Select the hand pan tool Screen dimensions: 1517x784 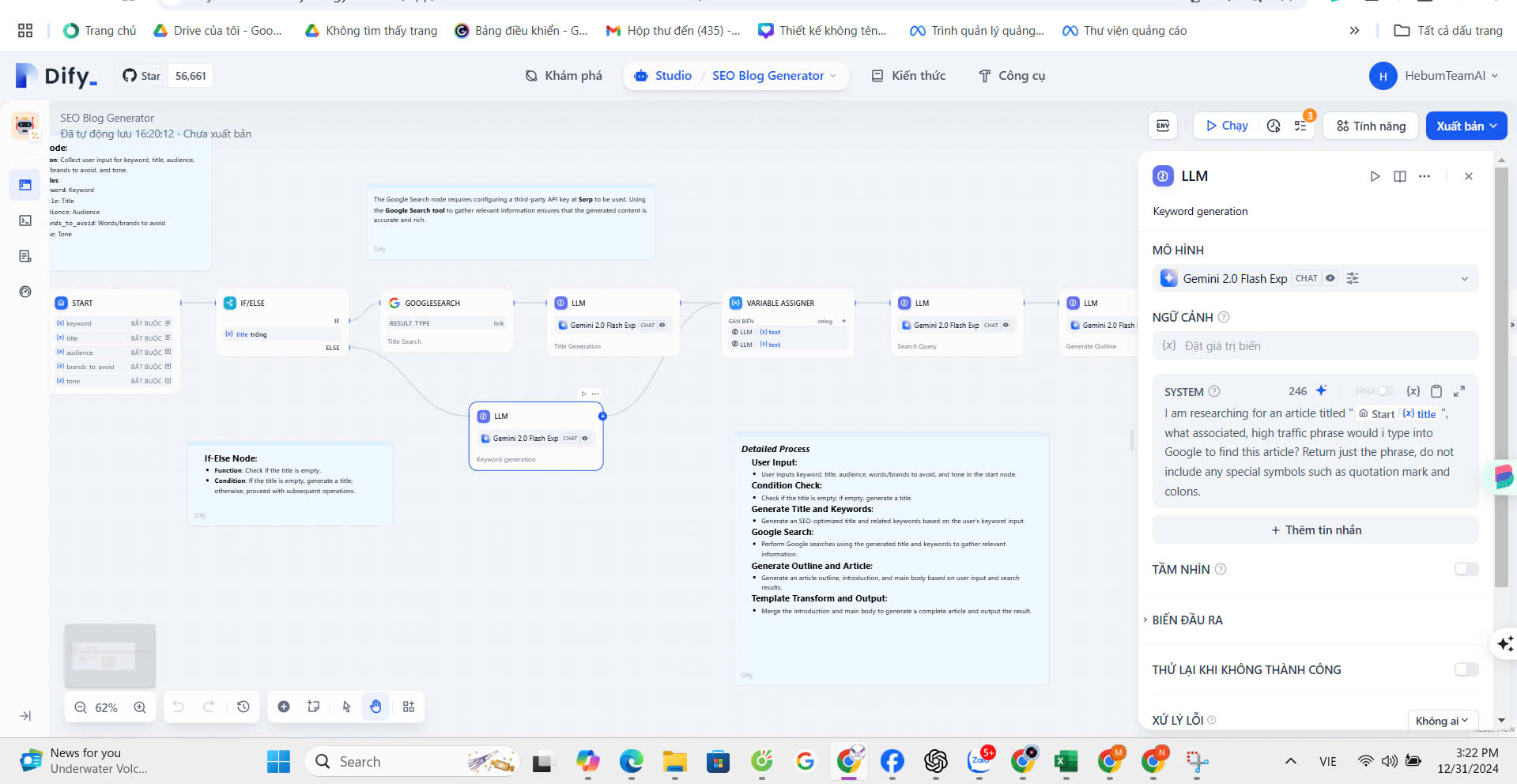[375, 707]
